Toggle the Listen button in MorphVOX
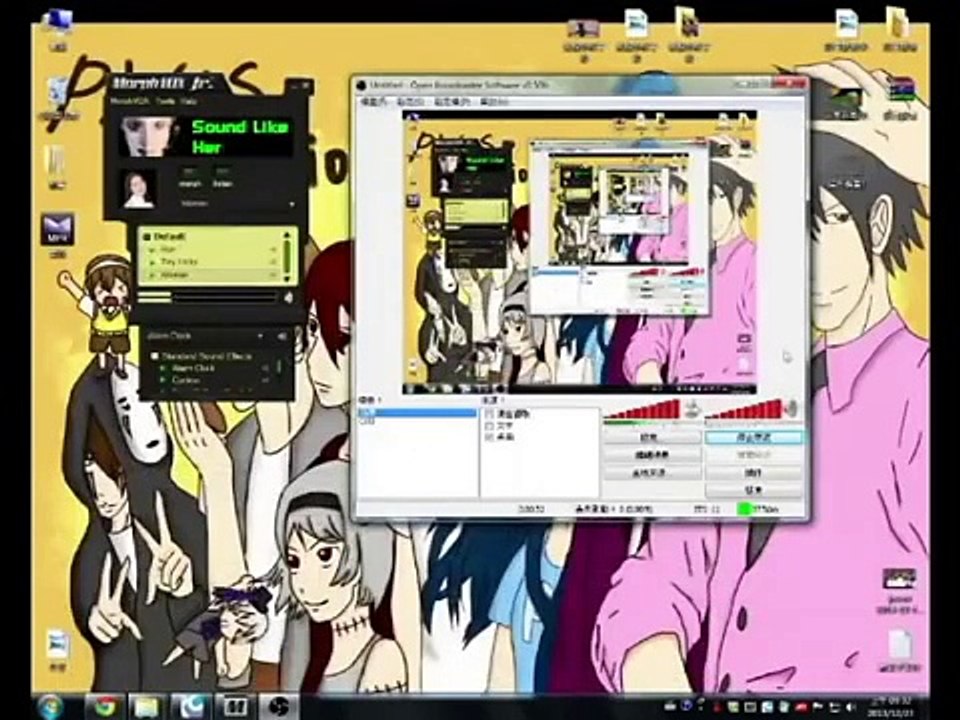Viewport: 960px width, 720px height. (222, 178)
